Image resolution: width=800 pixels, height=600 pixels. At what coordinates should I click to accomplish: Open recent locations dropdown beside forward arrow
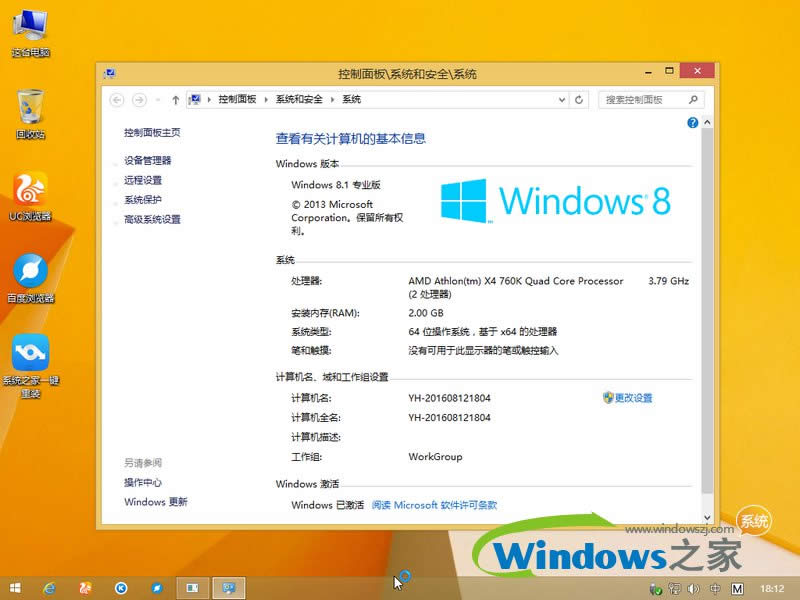(x=158, y=100)
